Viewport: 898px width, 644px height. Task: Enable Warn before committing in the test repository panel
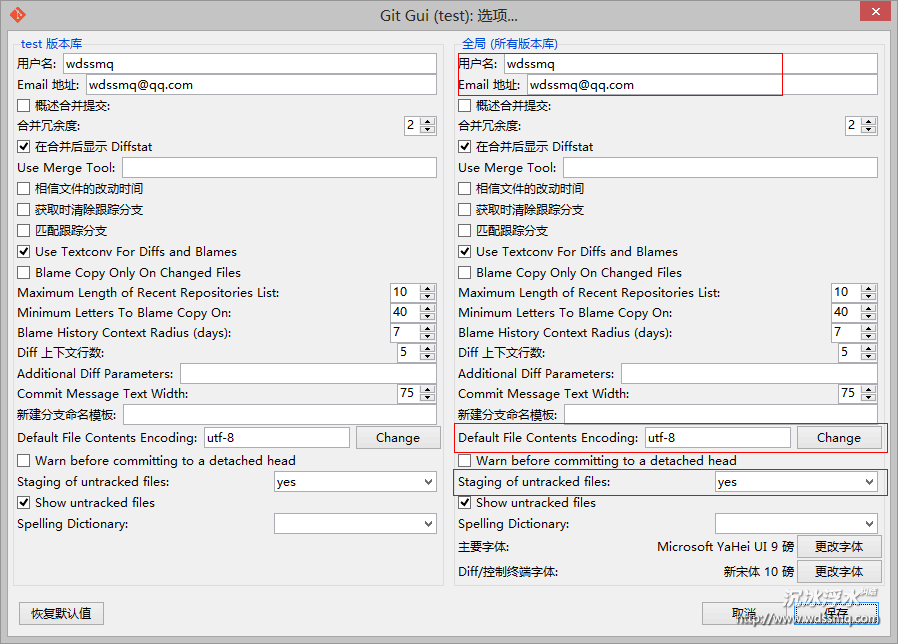click(24, 461)
